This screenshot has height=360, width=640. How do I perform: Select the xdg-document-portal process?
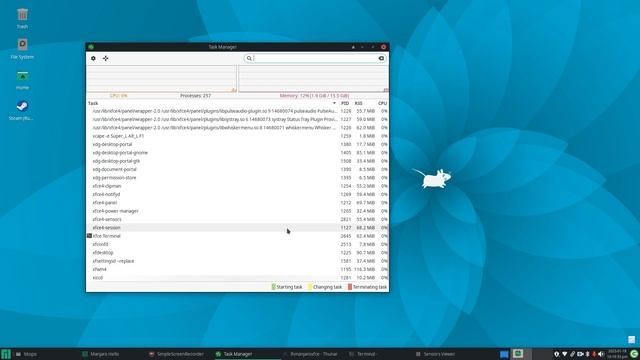tap(238, 169)
